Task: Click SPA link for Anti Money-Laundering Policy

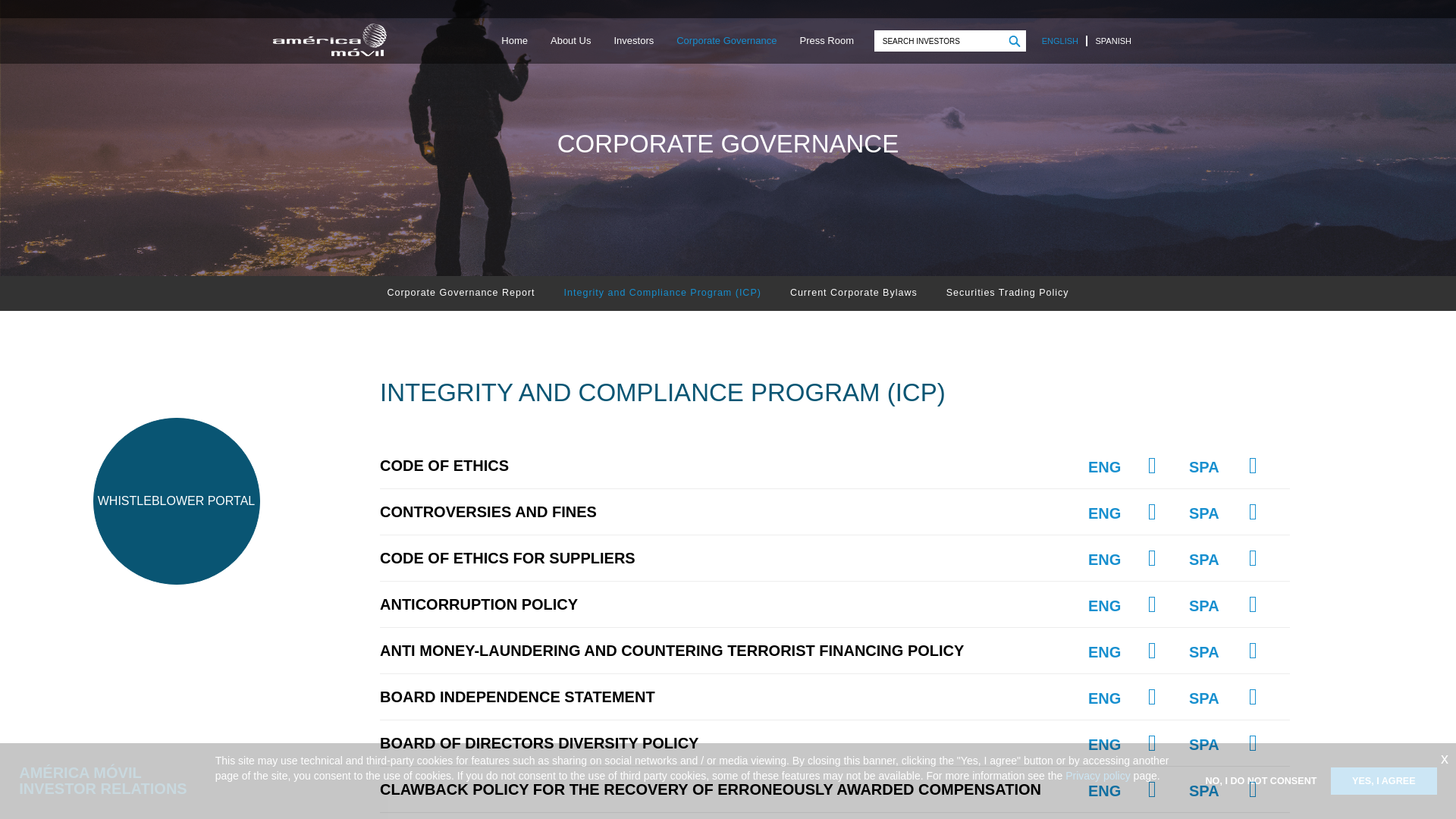Action: (1203, 652)
